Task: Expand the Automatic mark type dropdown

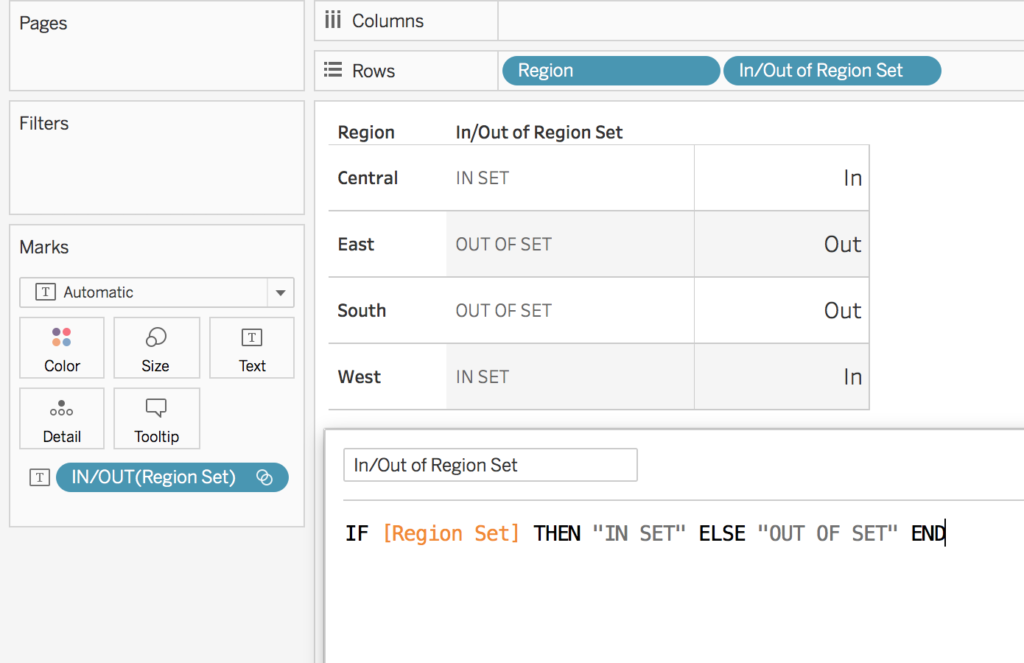Action: click(279, 293)
